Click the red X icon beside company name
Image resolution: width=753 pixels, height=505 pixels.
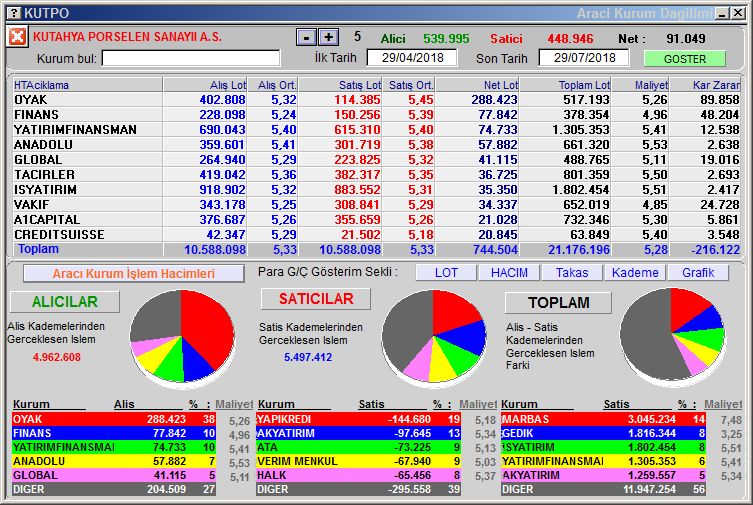coord(17,37)
